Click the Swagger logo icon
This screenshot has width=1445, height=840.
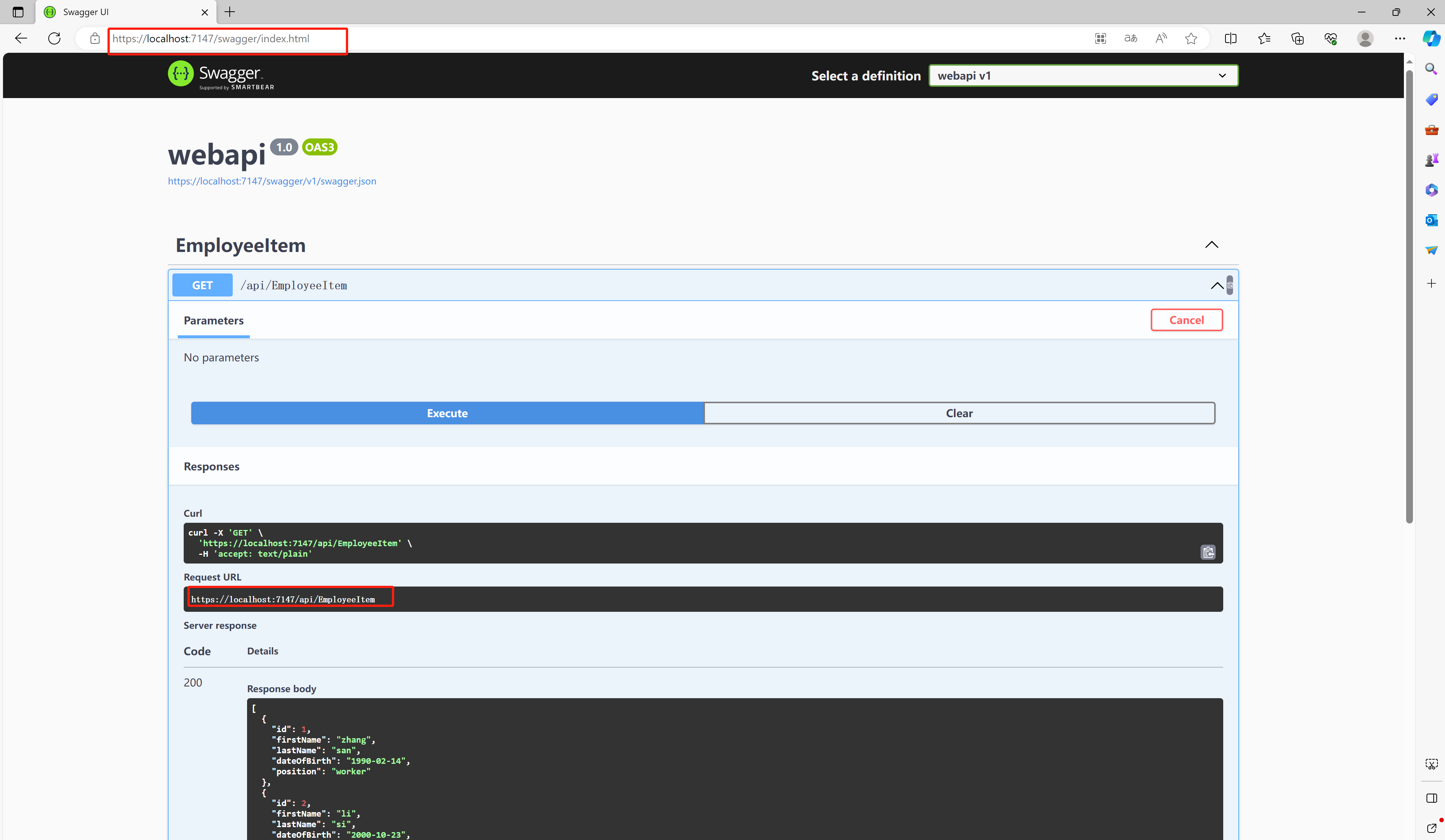click(181, 74)
